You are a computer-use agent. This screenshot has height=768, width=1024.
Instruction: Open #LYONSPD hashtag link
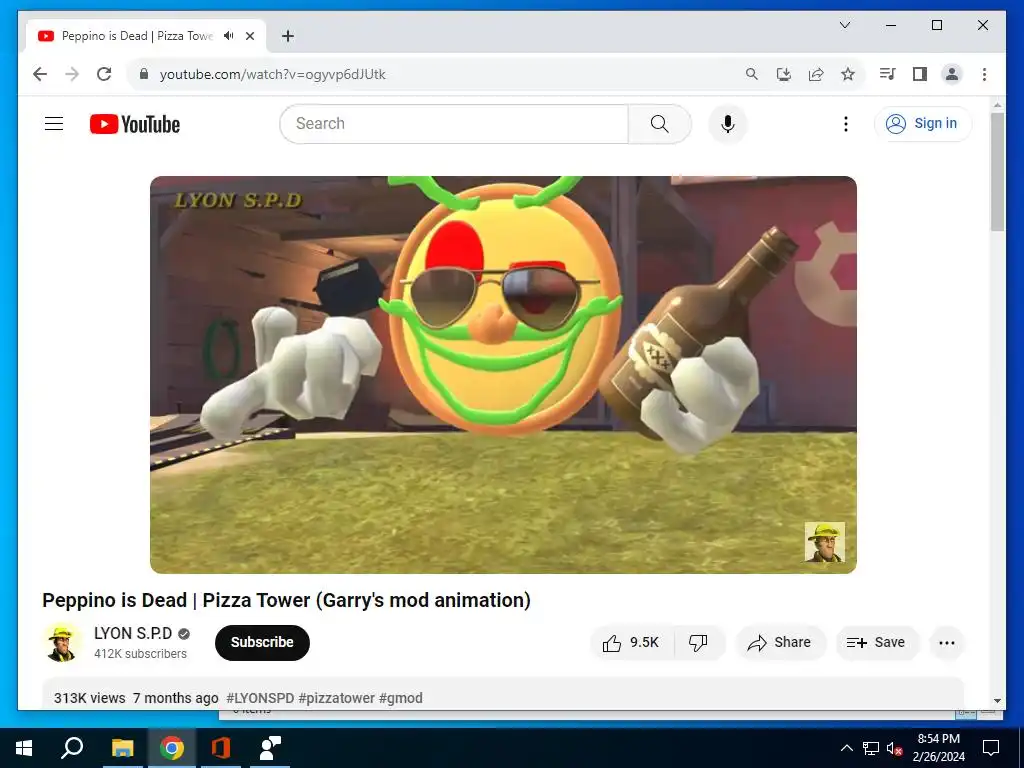pos(260,697)
